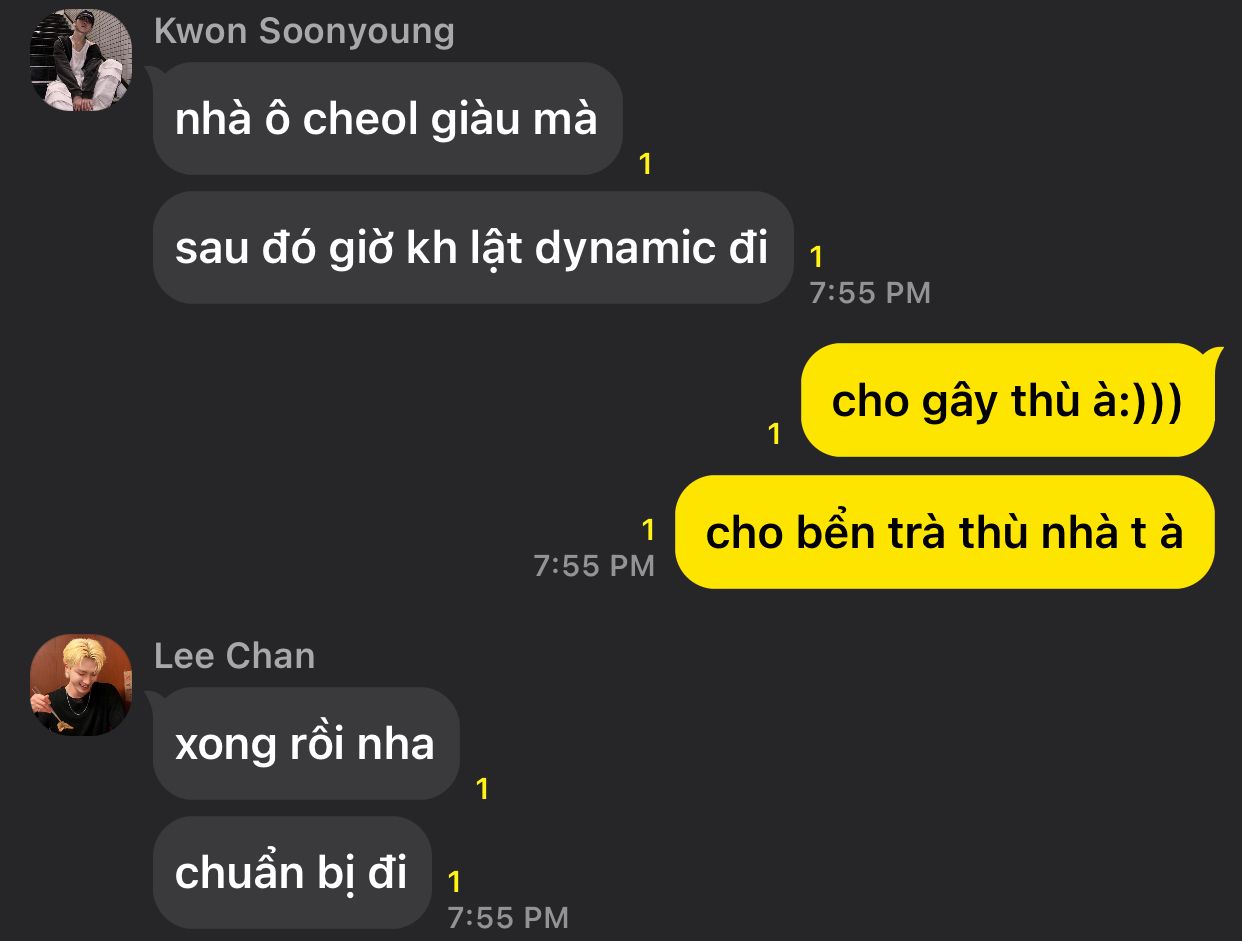The height and width of the screenshot is (941, 1242).
Task: Select the yellow bubble "cho bển trà thù nhà t à"
Action: coord(945,532)
